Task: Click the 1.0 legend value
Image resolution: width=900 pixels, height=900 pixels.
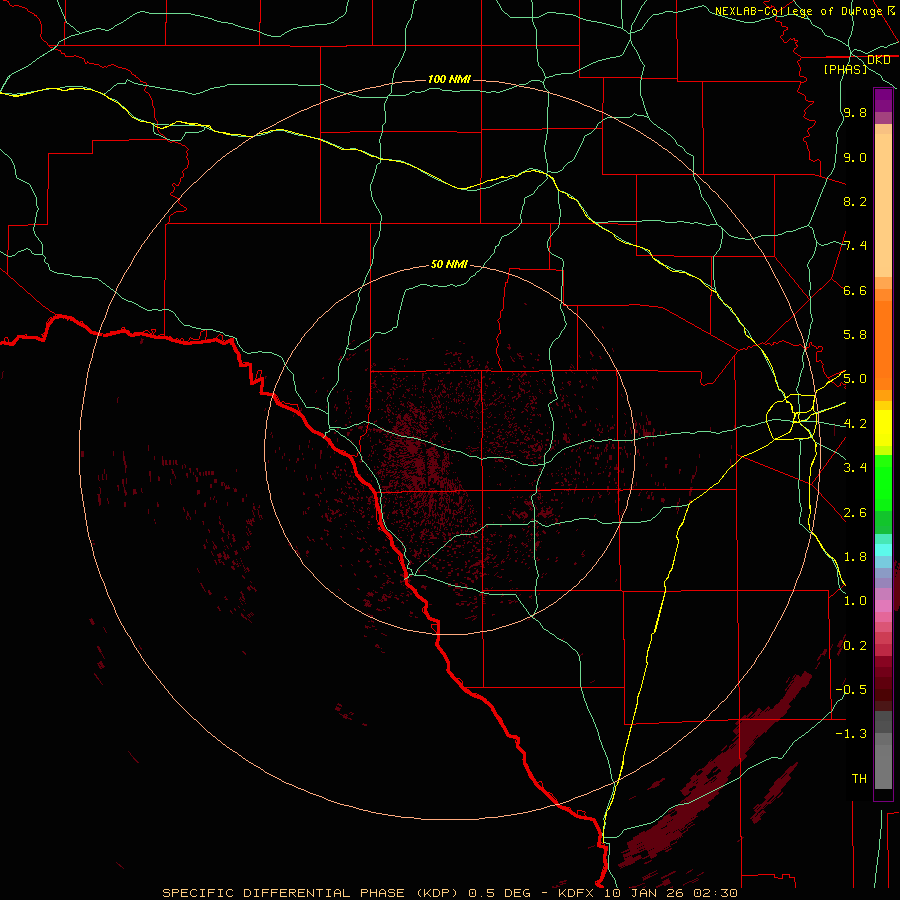Action: coord(855,601)
